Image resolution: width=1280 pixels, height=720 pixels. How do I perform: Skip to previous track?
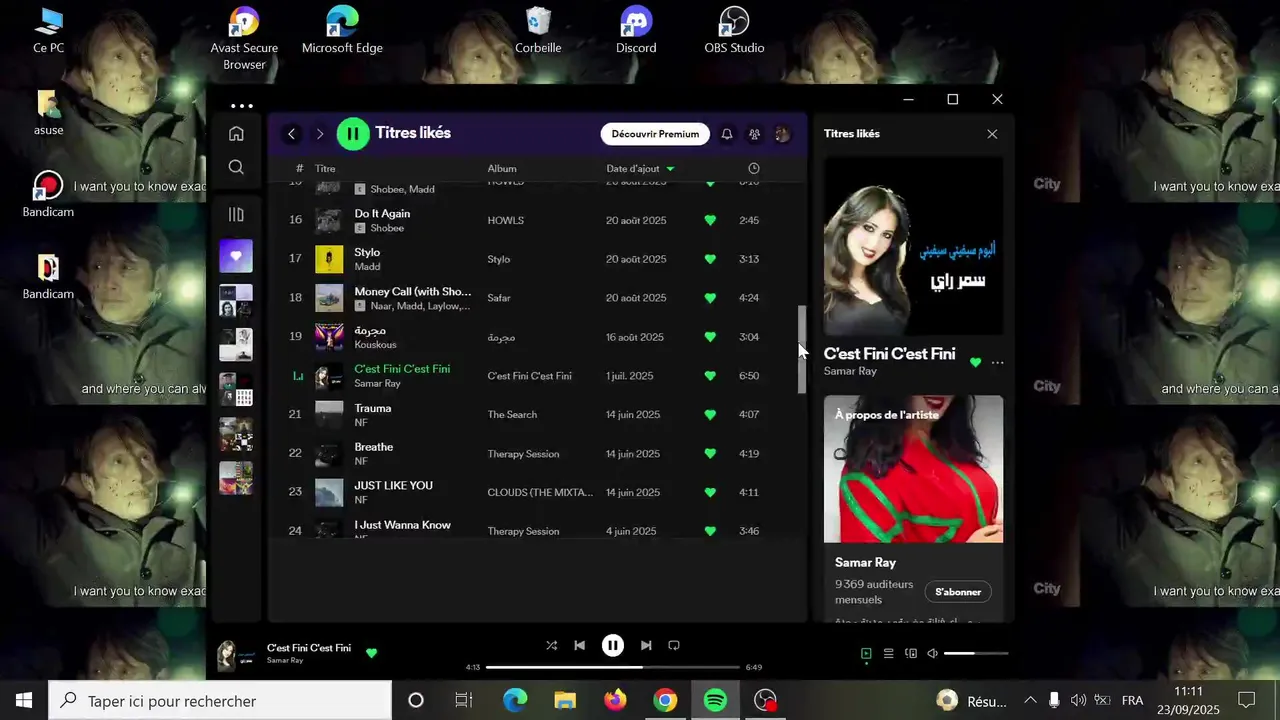(x=579, y=646)
